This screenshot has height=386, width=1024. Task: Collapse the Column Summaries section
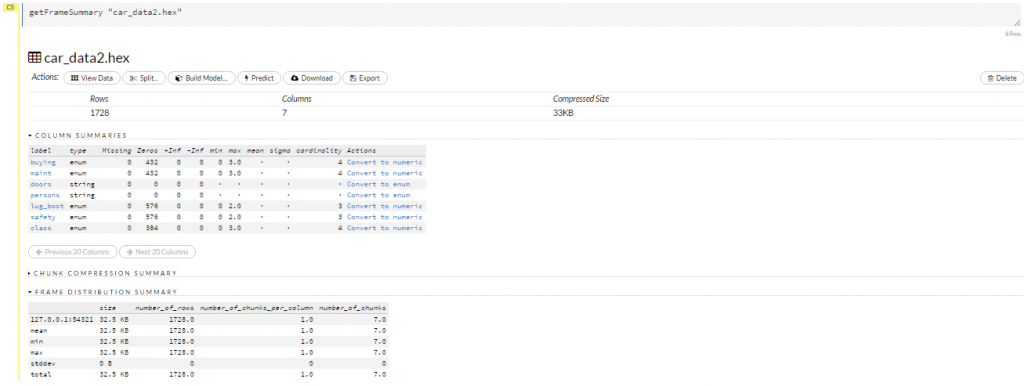point(78,135)
